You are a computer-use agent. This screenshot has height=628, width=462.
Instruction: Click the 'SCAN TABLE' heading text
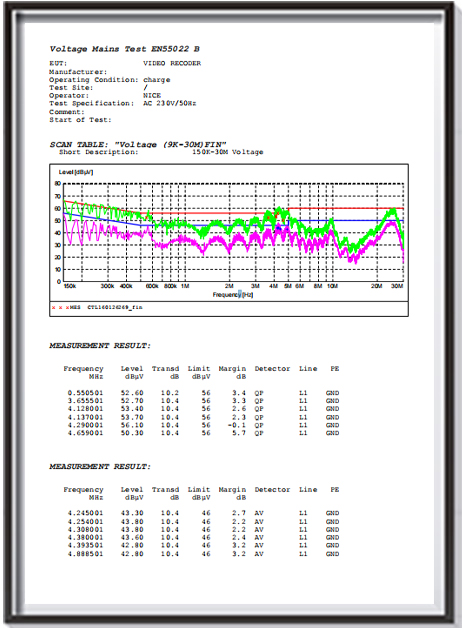pyautogui.click(x=78, y=144)
